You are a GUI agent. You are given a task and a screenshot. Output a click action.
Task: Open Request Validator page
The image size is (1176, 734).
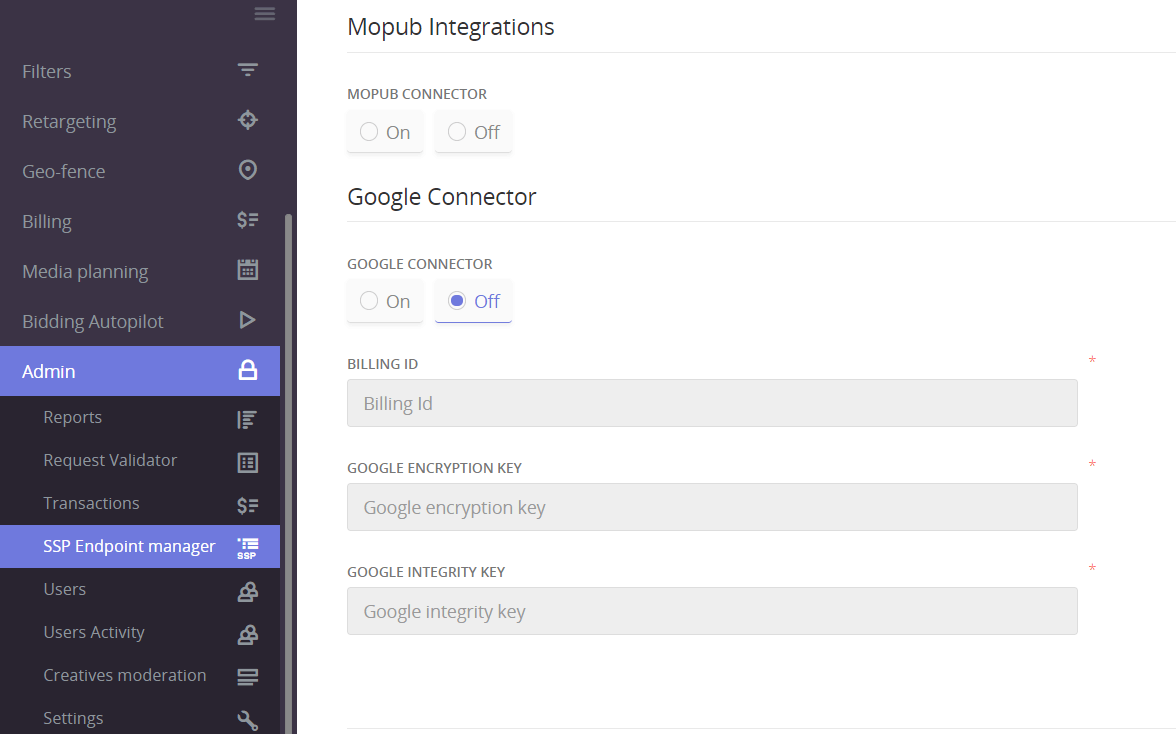(140, 460)
